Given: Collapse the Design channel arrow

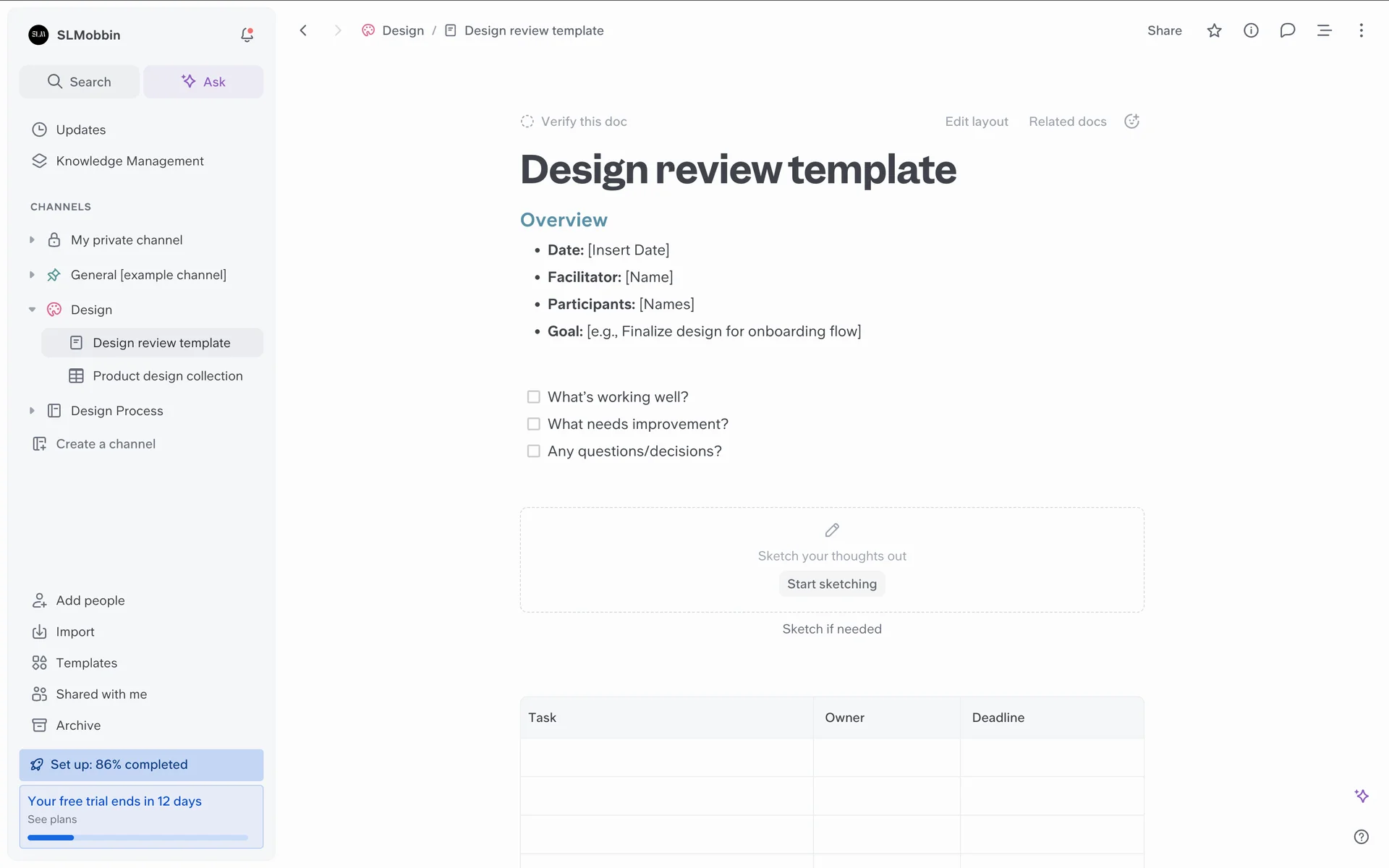Looking at the screenshot, I should (32, 310).
